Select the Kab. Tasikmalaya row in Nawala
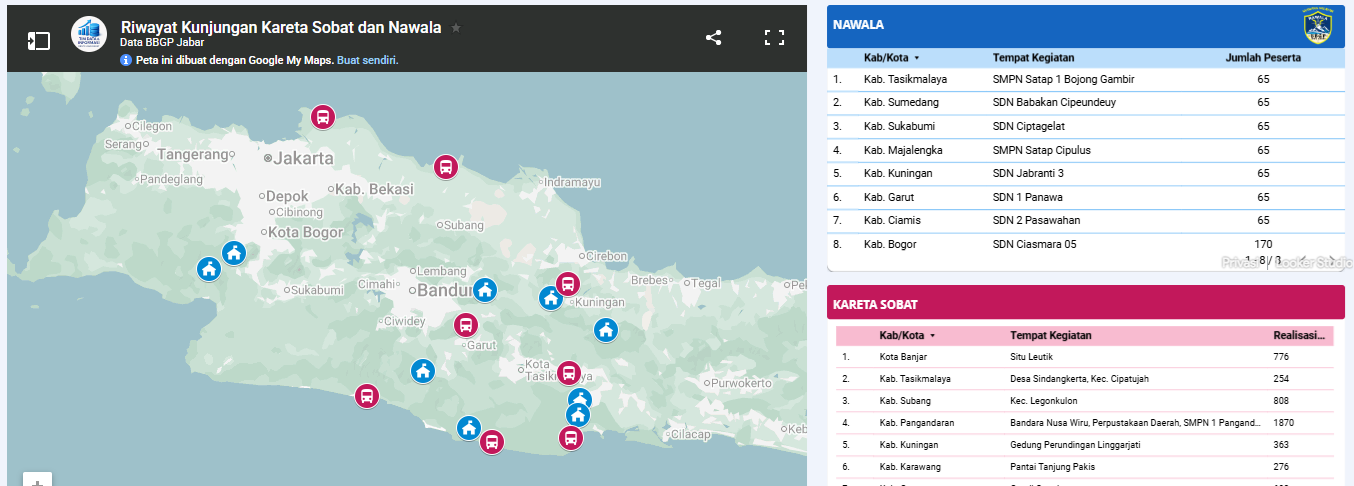Viewport: 1354px width, 486px height. (x=905, y=79)
